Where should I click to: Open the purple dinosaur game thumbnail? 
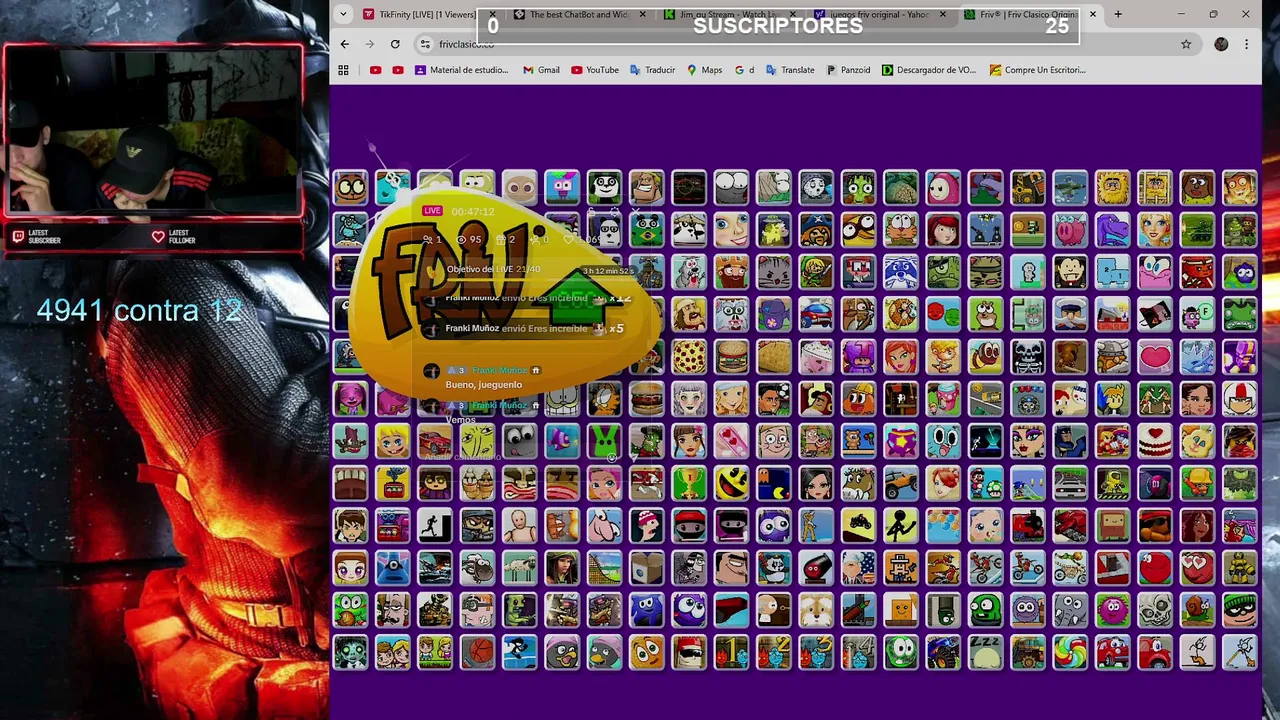click(1112, 229)
